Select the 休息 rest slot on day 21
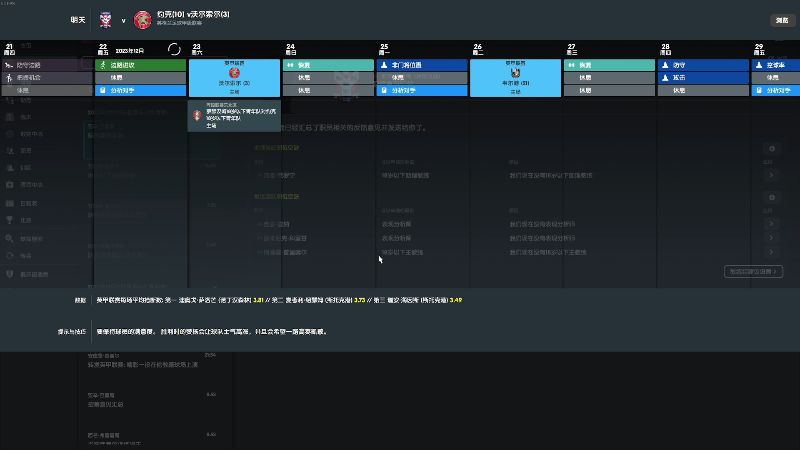Image resolution: width=800 pixels, height=450 pixels. [47, 90]
